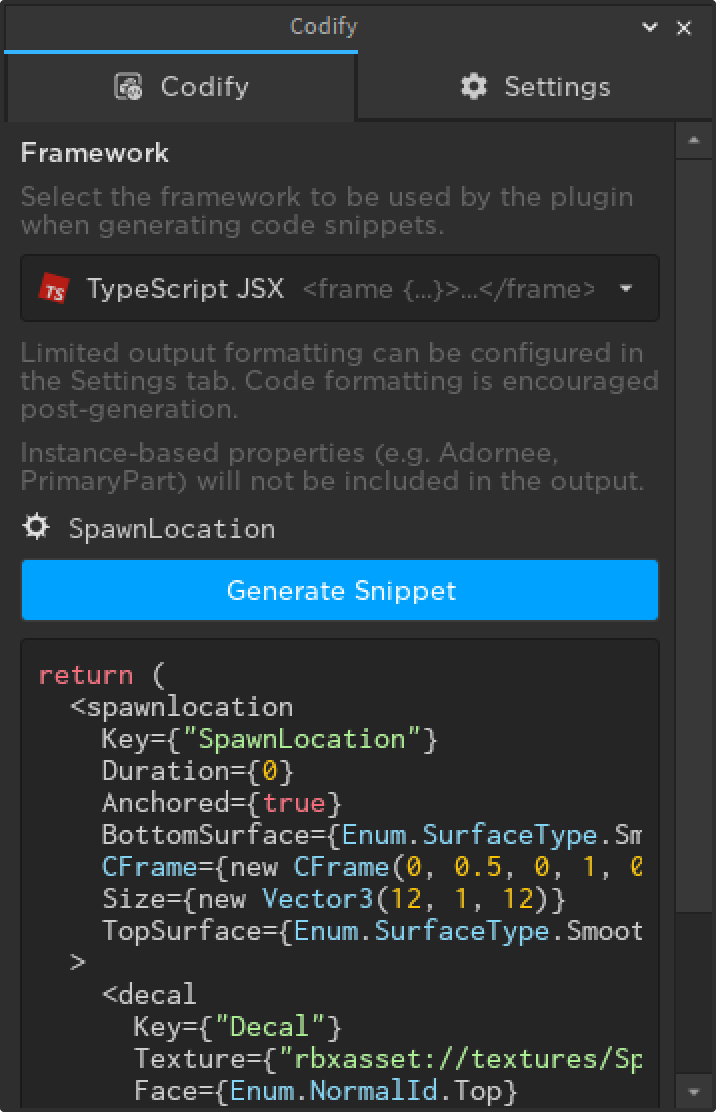This screenshot has width=716, height=1112.
Task: Click the 'Instance-based properties' note text
Action: tap(332, 467)
